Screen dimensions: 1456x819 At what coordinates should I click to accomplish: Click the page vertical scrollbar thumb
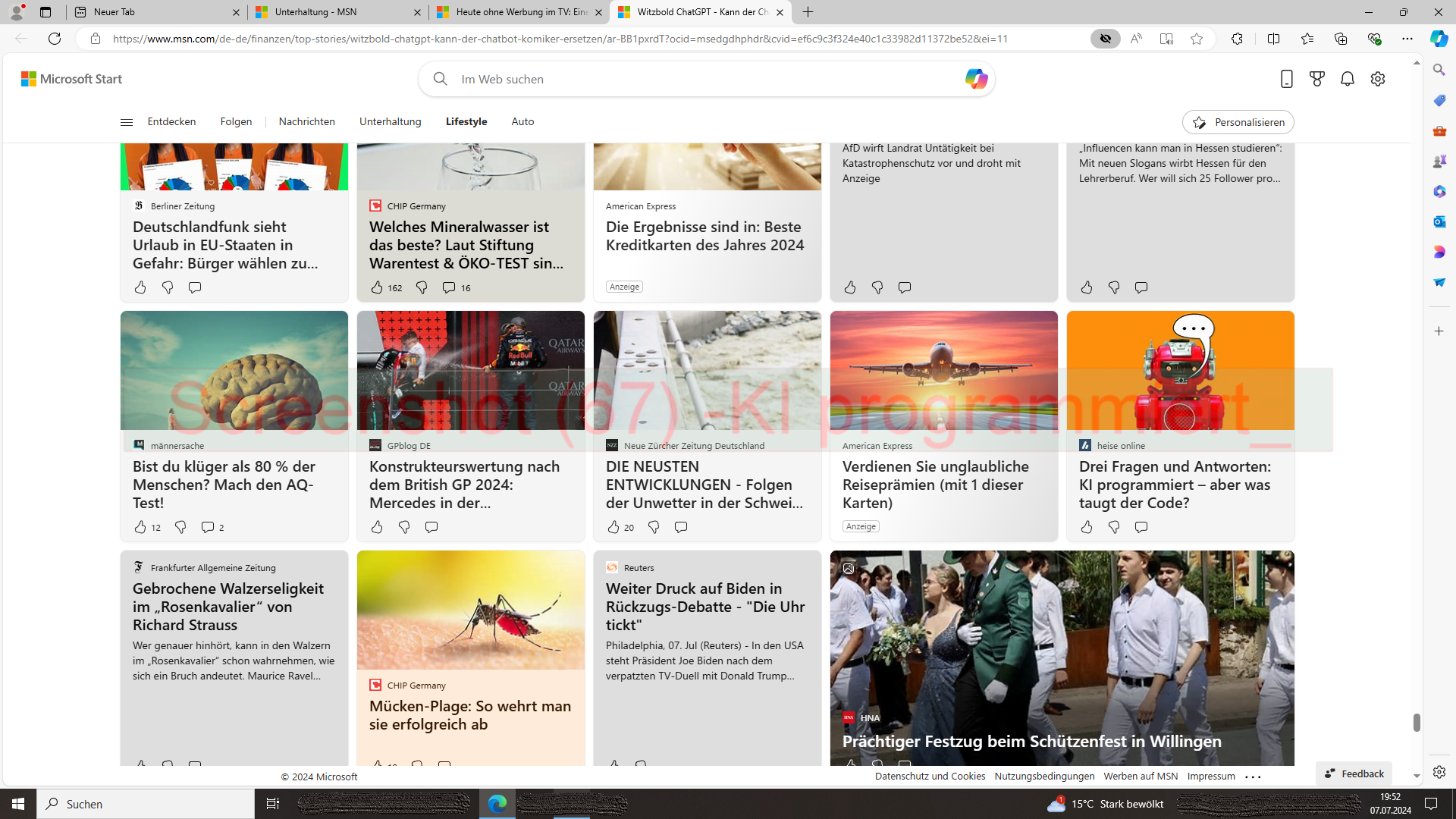(1416, 722)
